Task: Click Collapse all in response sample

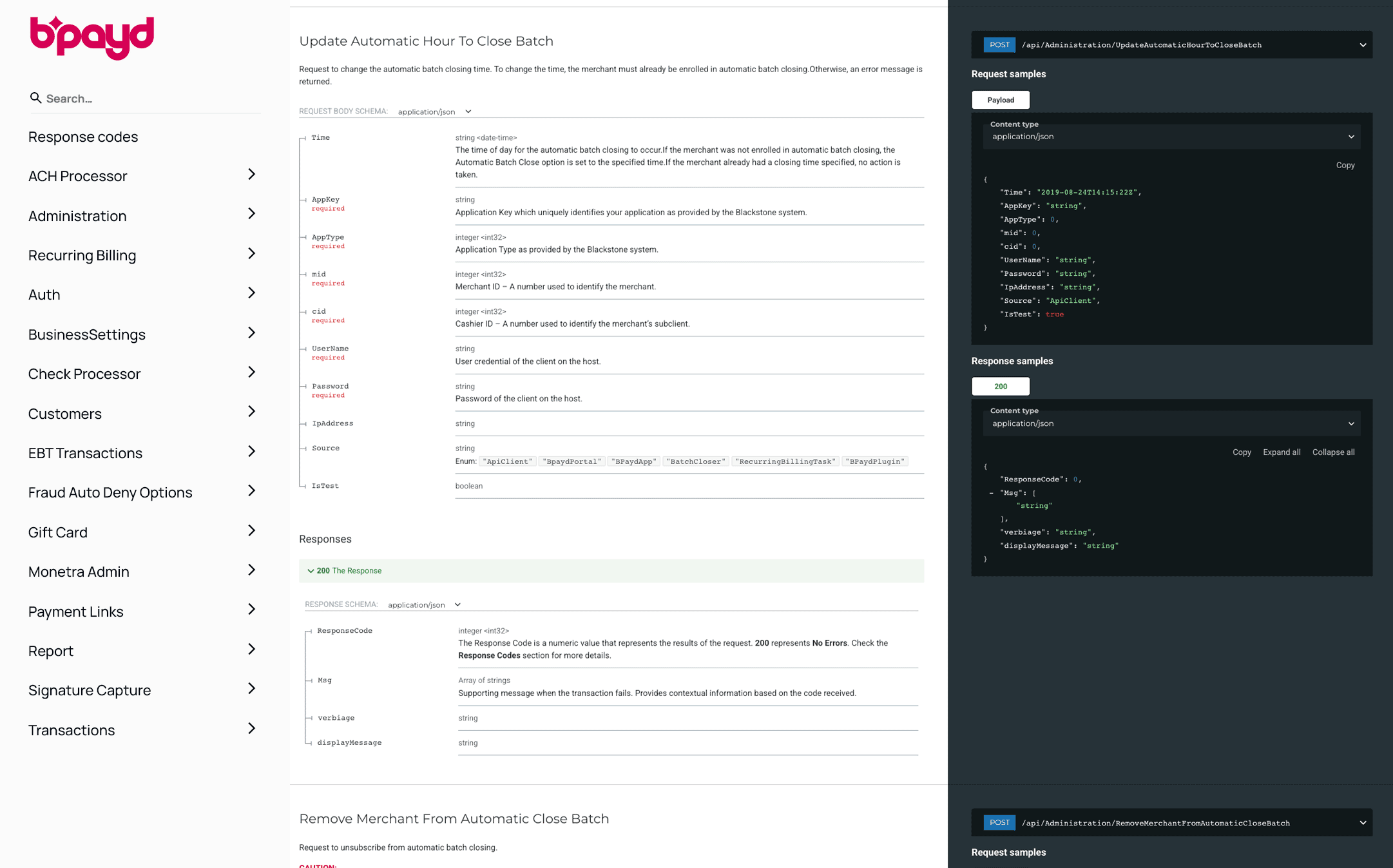Action: 1333,452
